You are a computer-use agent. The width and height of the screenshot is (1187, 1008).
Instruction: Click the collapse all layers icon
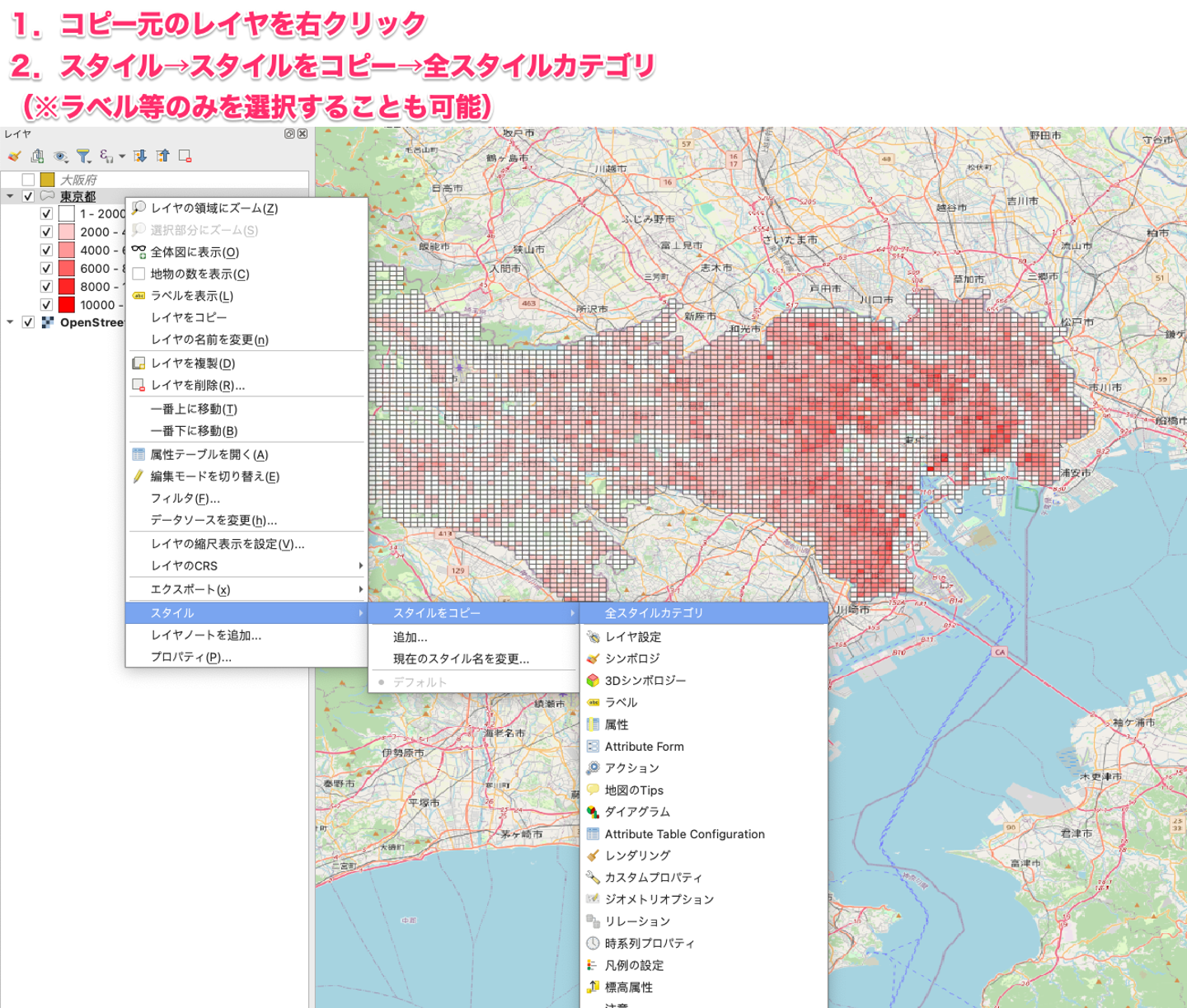(x=163, y=156)
